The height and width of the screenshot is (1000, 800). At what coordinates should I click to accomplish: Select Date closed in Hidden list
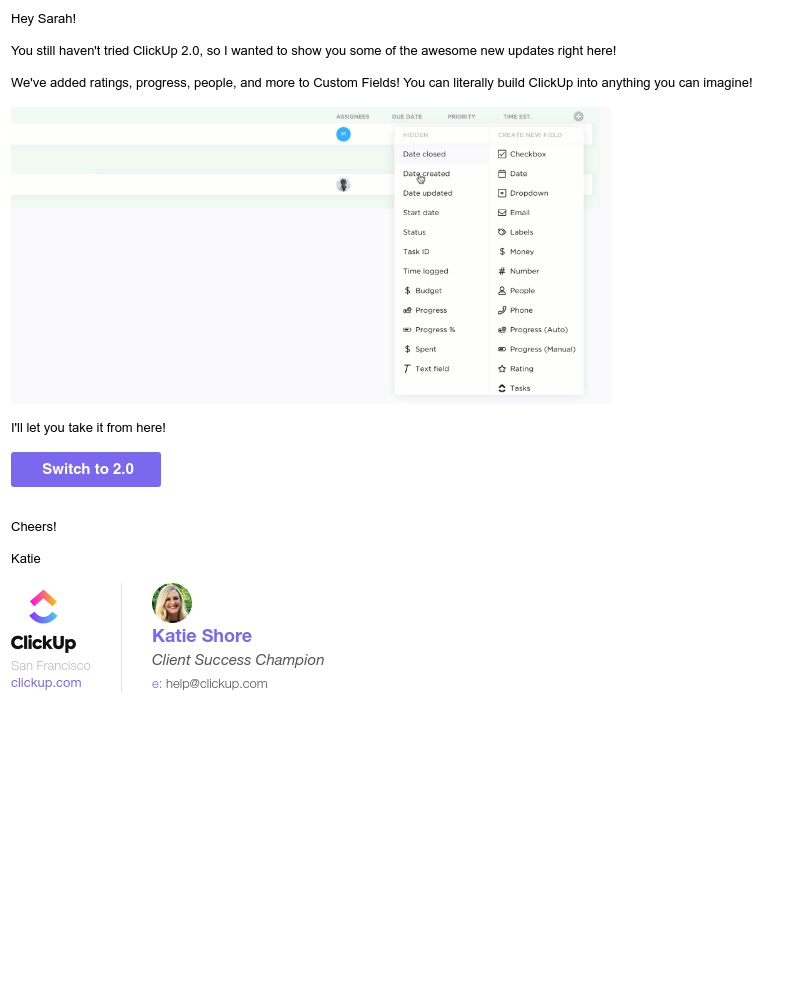point(424,154)
